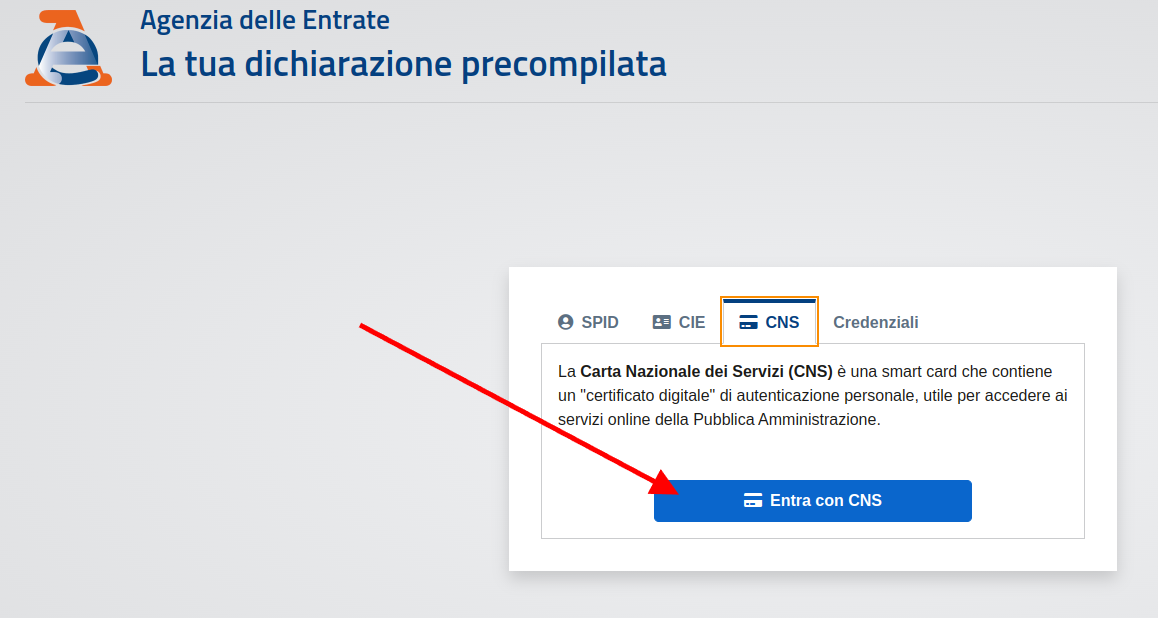Click the SPID person icon
The height and width of the screenshot is (618, 1158).
point(566,322)
